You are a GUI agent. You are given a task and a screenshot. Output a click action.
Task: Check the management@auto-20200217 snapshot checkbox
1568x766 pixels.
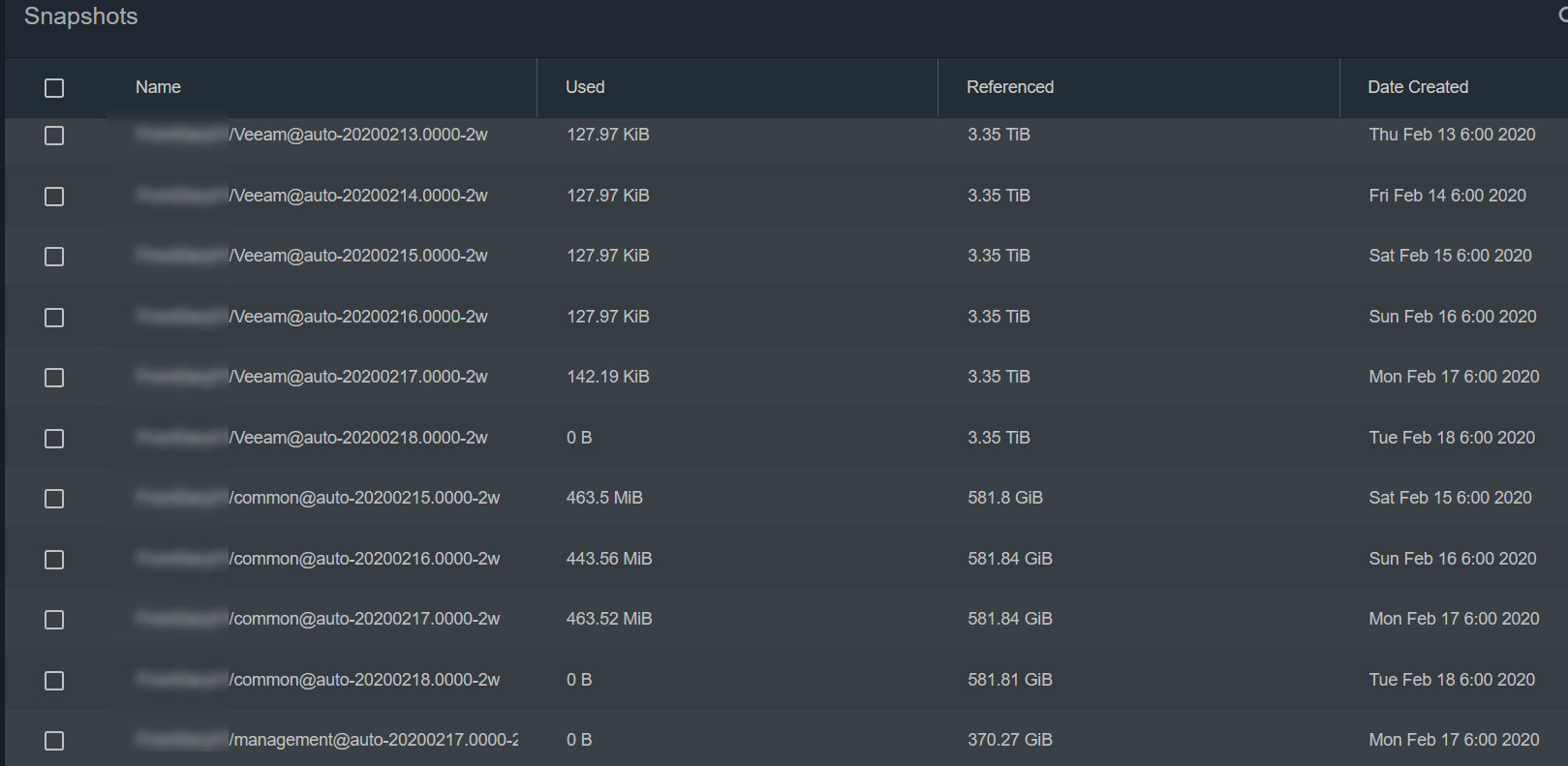tap(54, 741)
